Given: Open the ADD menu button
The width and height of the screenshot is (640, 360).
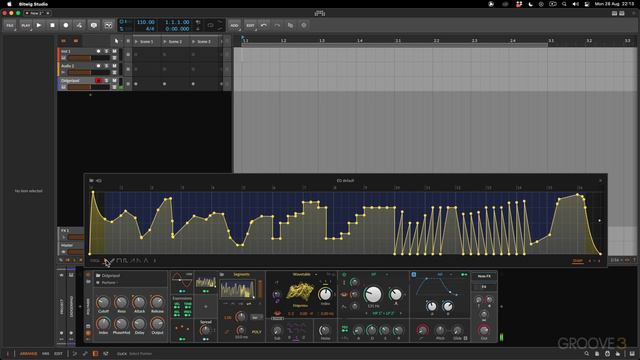Looking at the screenshot, I should coord(234,25).
